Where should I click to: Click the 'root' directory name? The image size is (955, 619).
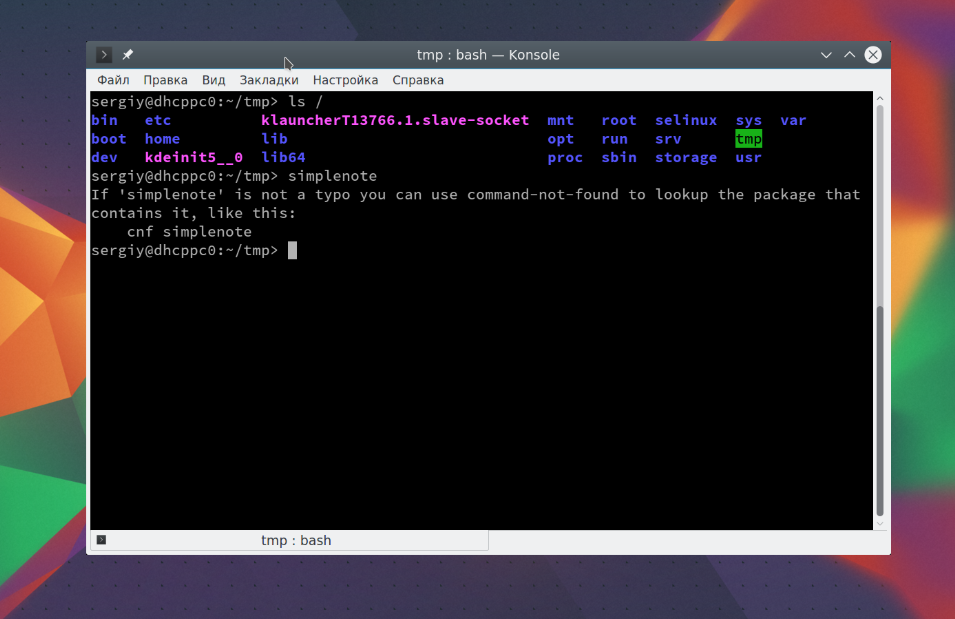coord(619,120)
